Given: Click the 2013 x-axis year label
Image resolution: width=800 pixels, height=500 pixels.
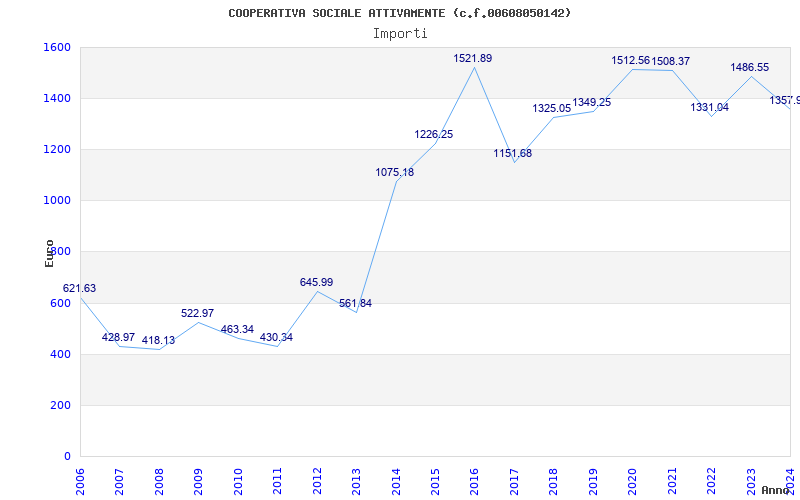Looking at the screenshot, I should click(x=356, y=482).
